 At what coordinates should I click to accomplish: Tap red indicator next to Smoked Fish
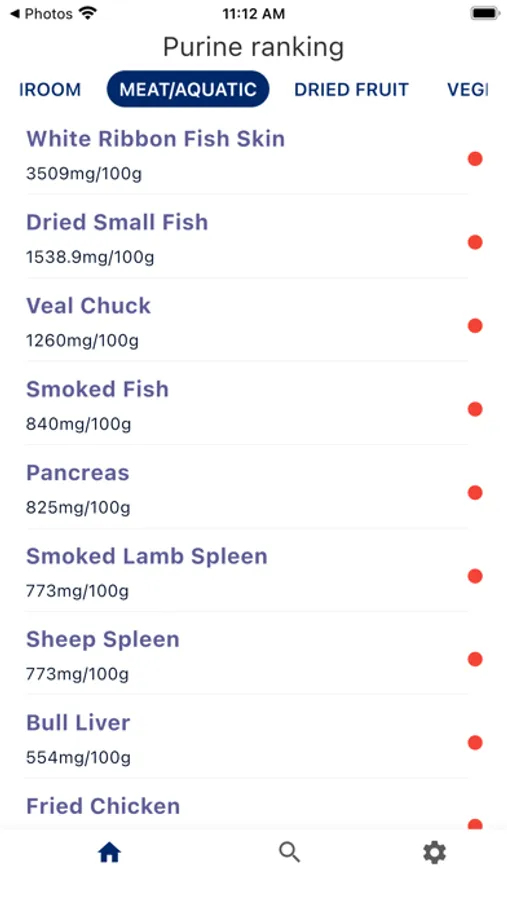coord(475,409)
